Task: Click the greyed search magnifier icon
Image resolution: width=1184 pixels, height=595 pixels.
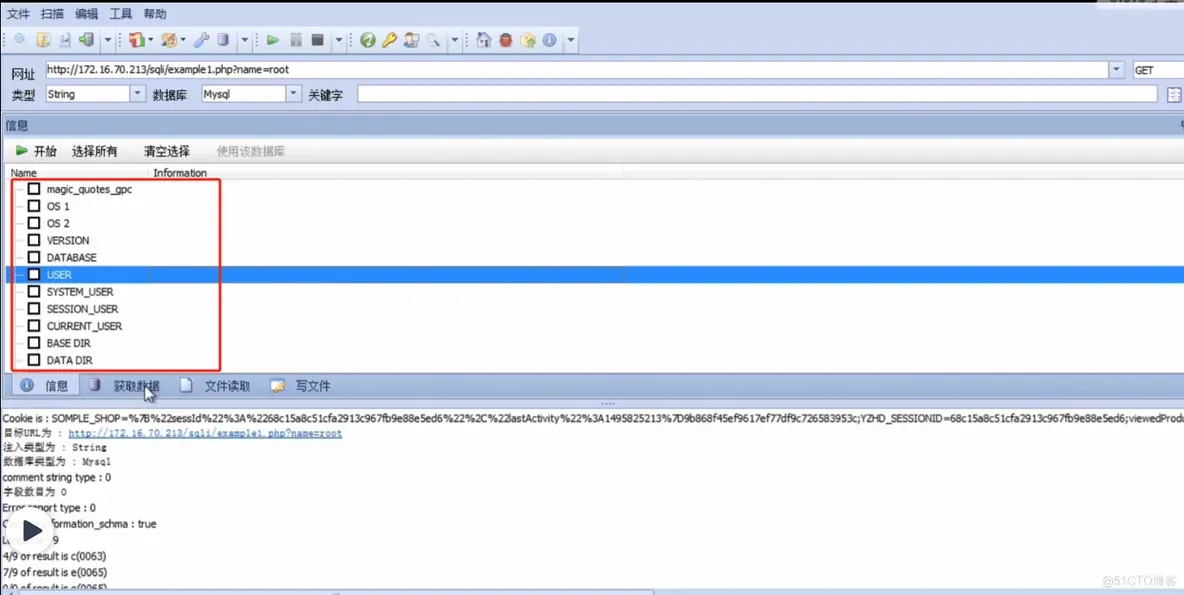Action: pos(433,40)
